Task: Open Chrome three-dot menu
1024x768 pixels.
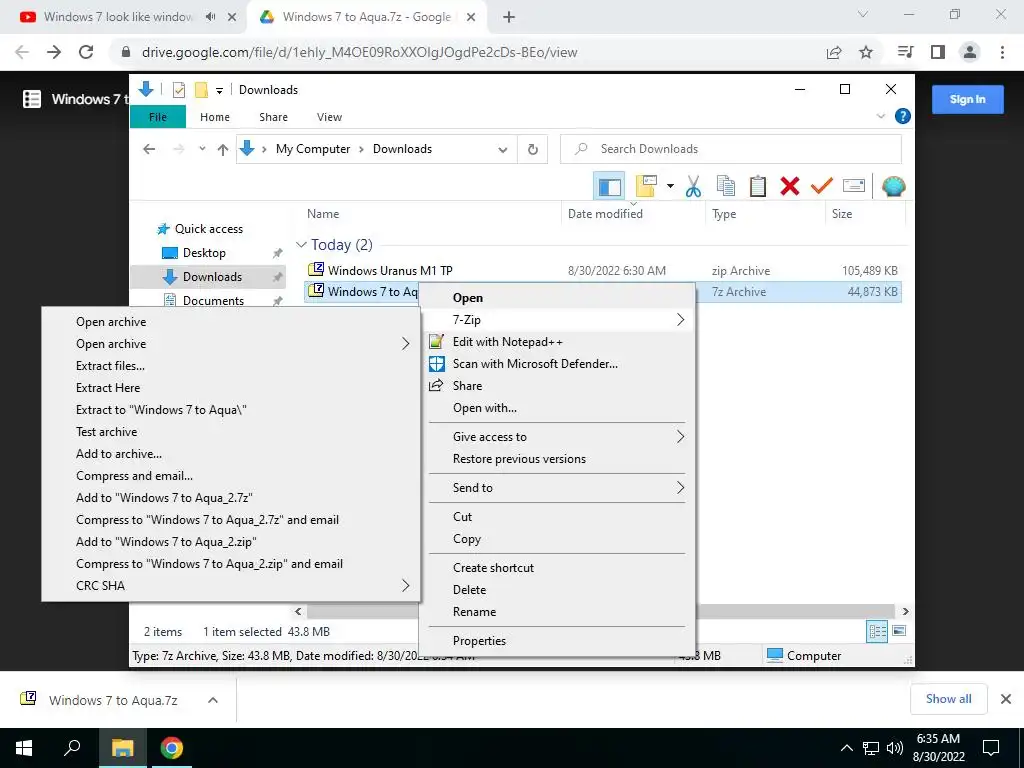Action: (1002, 52)
